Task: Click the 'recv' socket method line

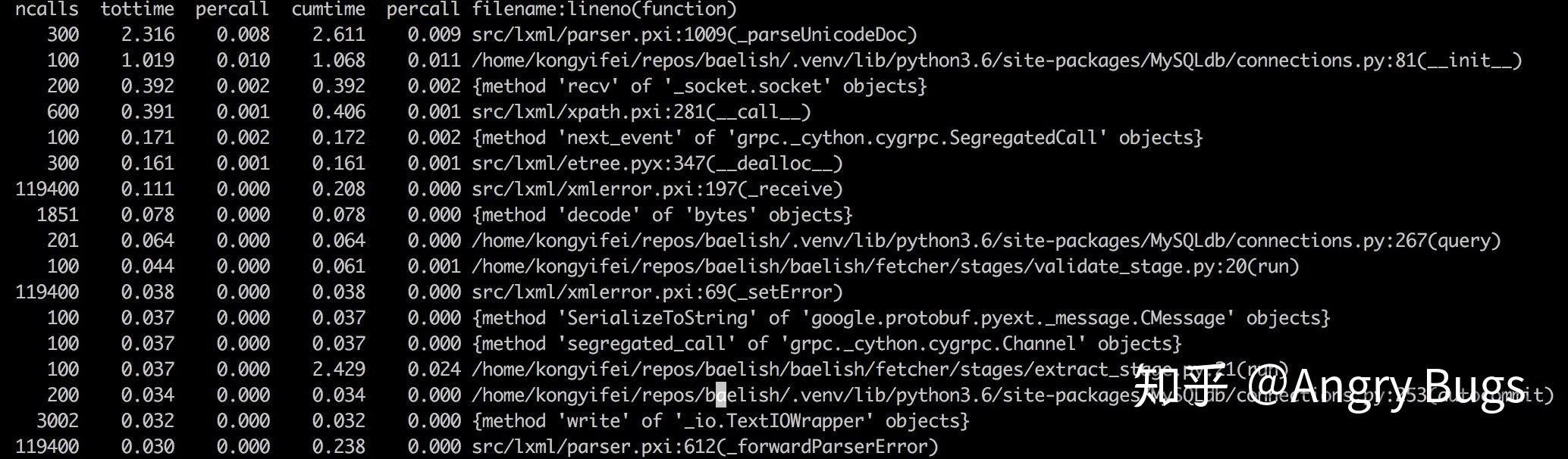Action: [x=699, y=86]
